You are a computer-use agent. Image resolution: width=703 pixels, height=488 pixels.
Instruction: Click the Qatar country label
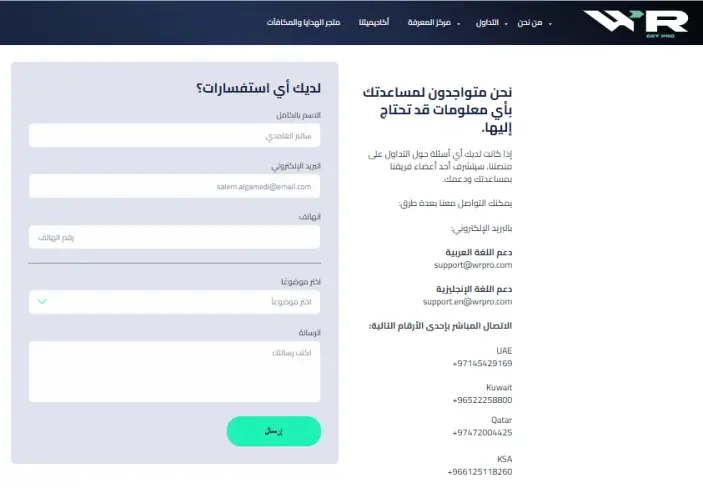501,420
